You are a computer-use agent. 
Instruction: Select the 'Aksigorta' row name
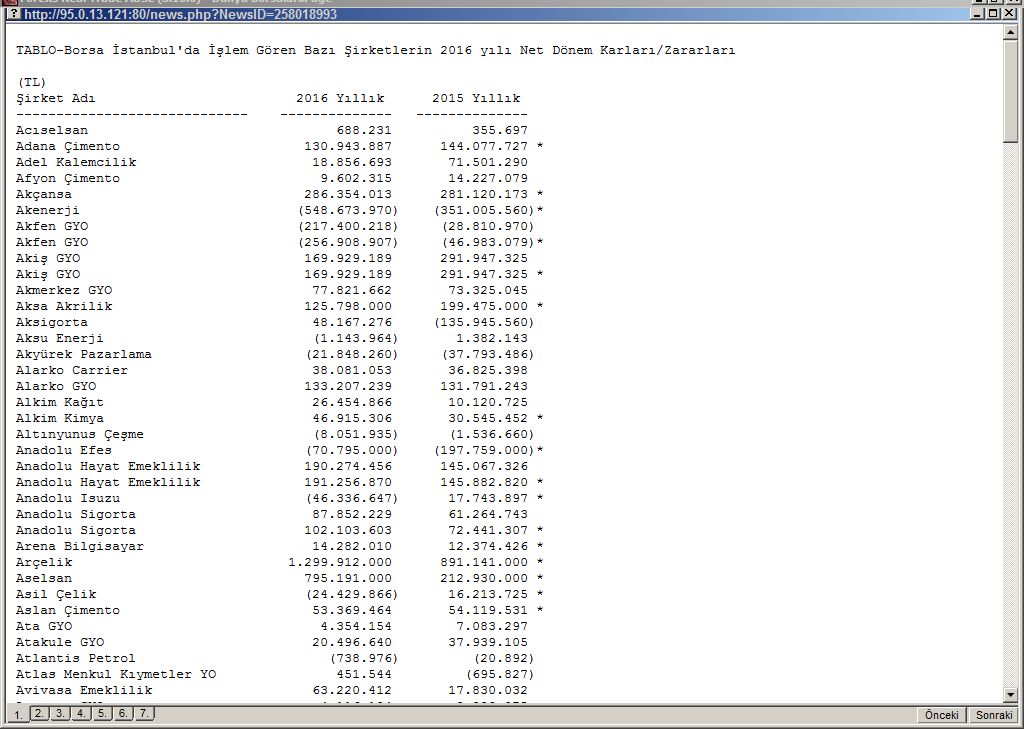(52, 322)
